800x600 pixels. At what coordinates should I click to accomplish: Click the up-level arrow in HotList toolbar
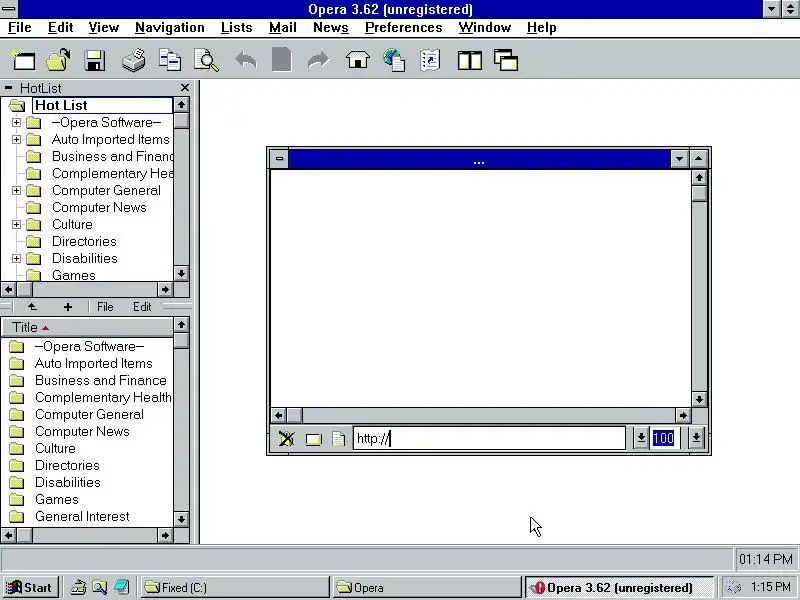32,307
